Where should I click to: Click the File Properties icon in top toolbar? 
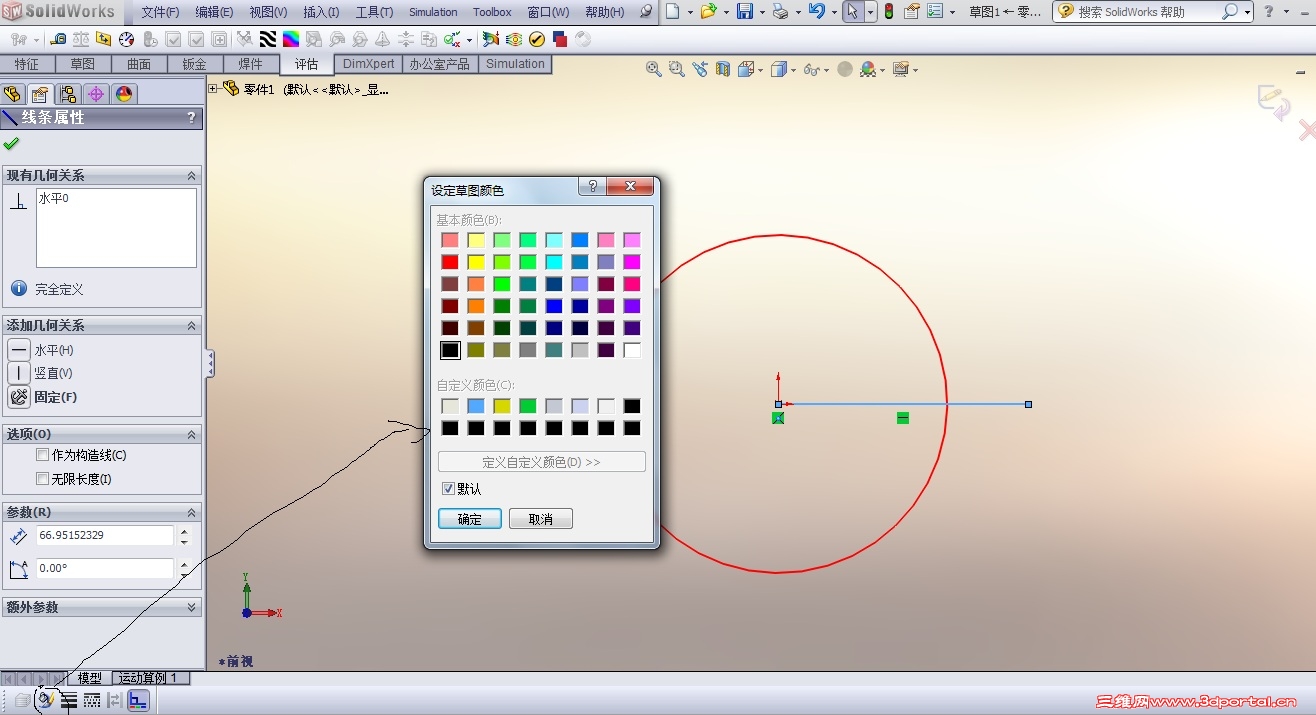click(x=912, y=12)
